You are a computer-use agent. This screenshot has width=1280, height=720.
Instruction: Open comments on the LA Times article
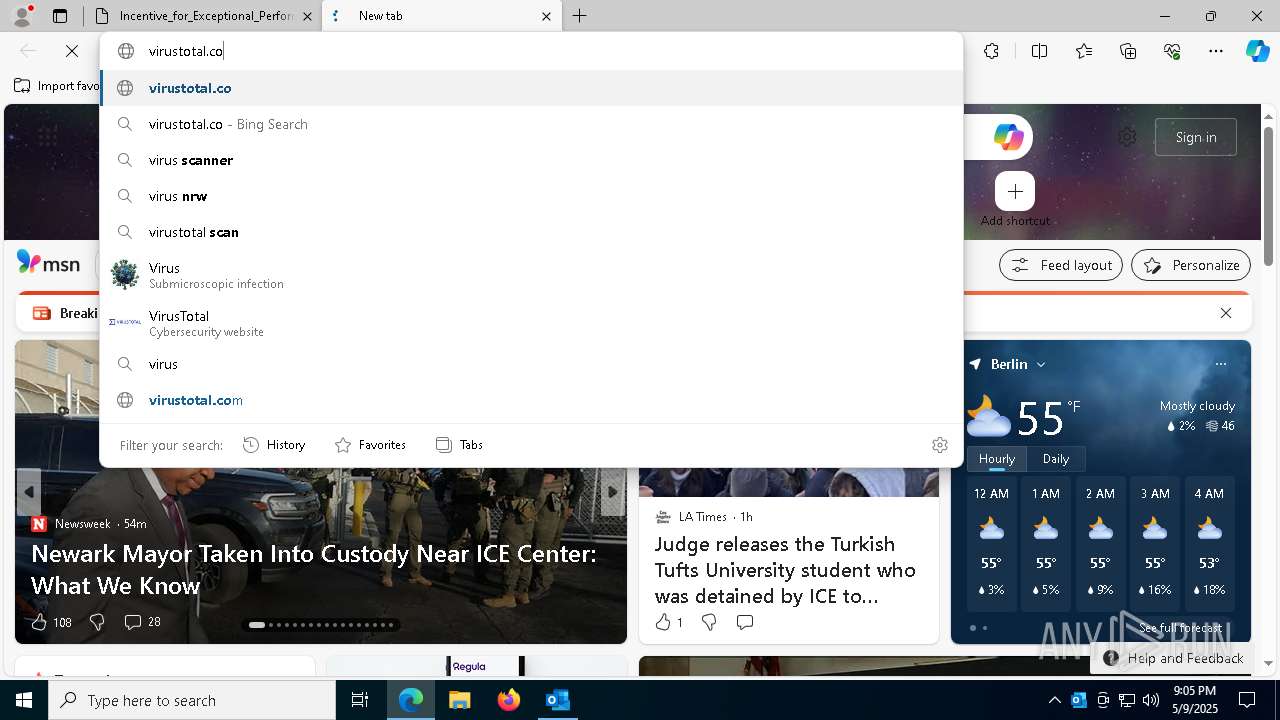[x=745, y=622]
